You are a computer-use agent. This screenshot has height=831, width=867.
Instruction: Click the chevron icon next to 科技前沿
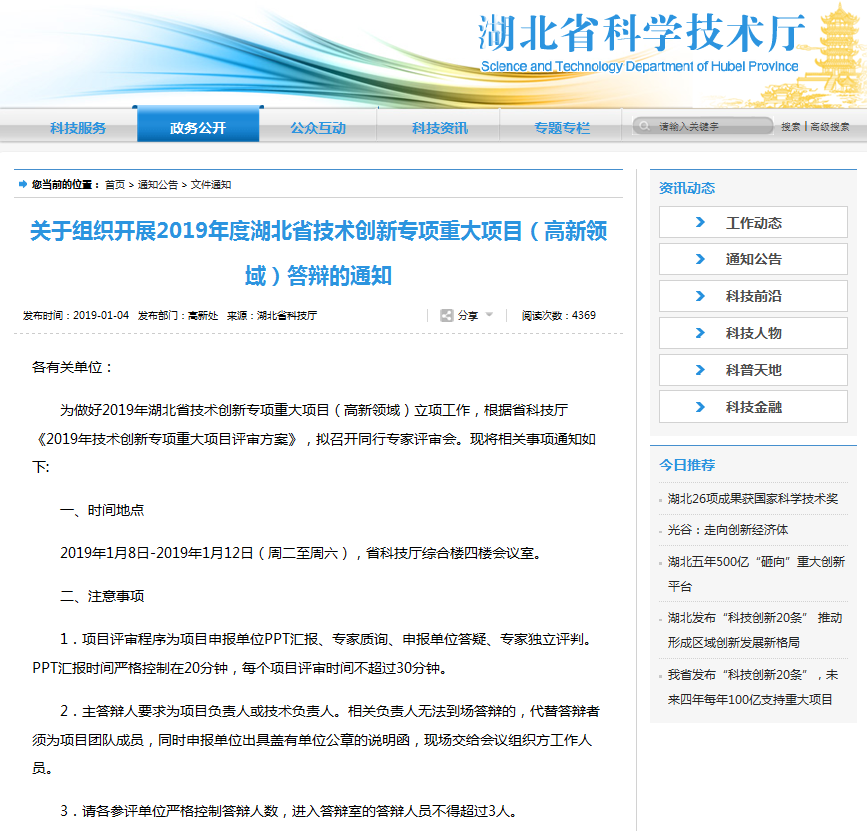pos(700,296)
